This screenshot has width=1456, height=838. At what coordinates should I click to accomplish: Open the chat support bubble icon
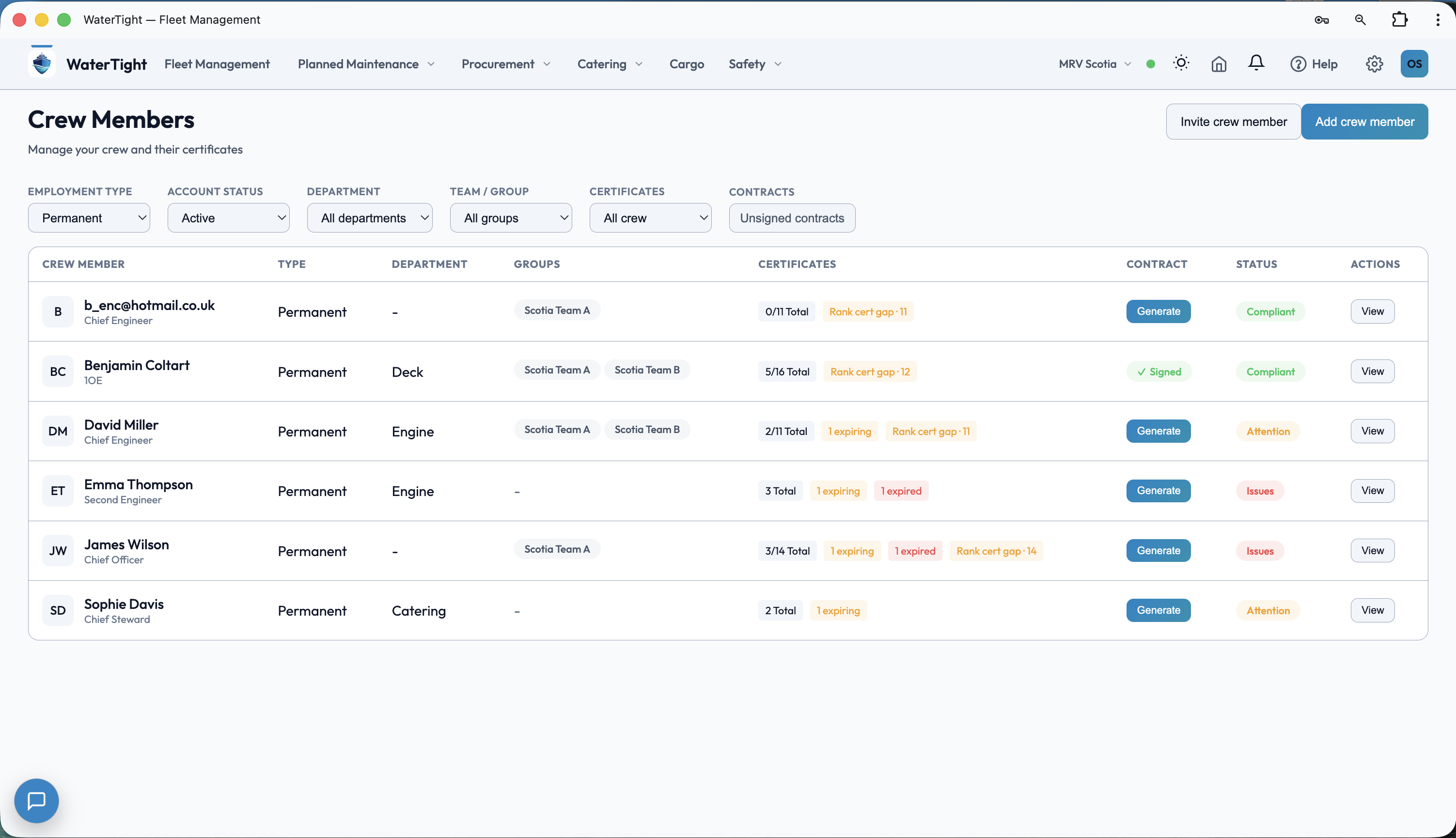tap(36, 801)
